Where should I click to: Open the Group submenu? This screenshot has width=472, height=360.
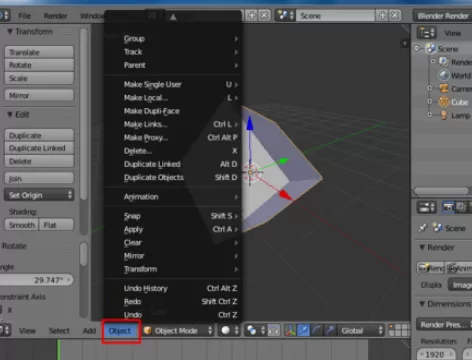point(173,39)
